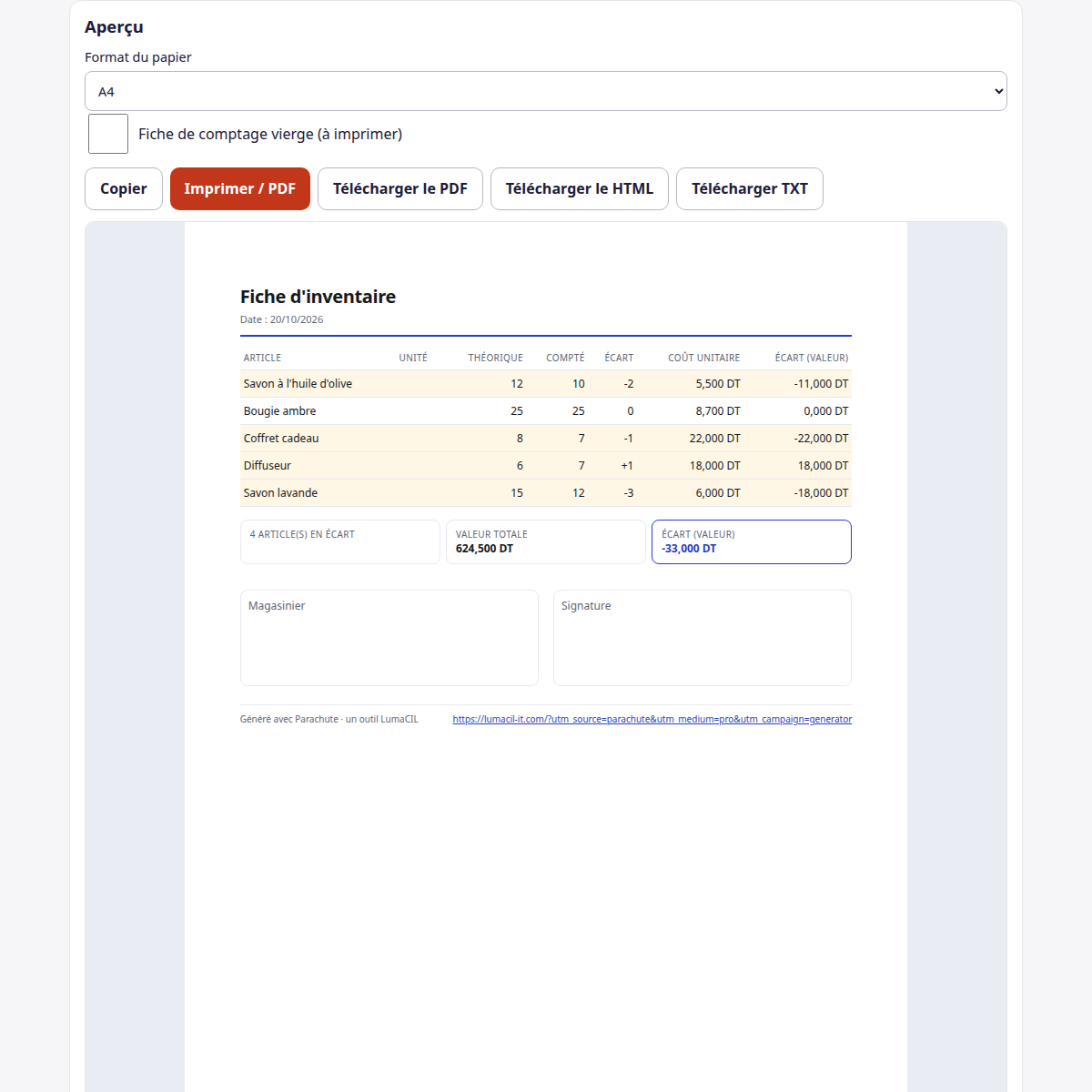Click the Fiche d'inventaire heading

coord(318,297)
